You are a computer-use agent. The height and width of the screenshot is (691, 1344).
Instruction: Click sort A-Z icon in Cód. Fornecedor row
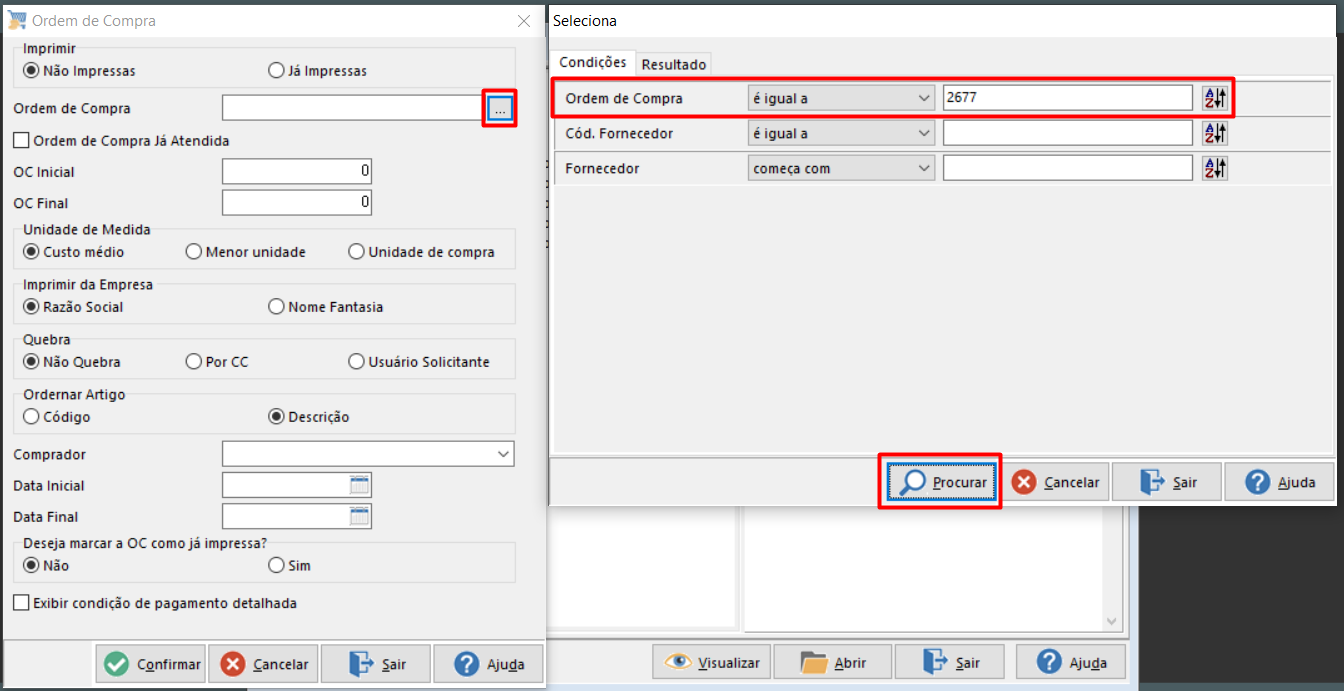pyautogui.click(x=1214, y=133)
